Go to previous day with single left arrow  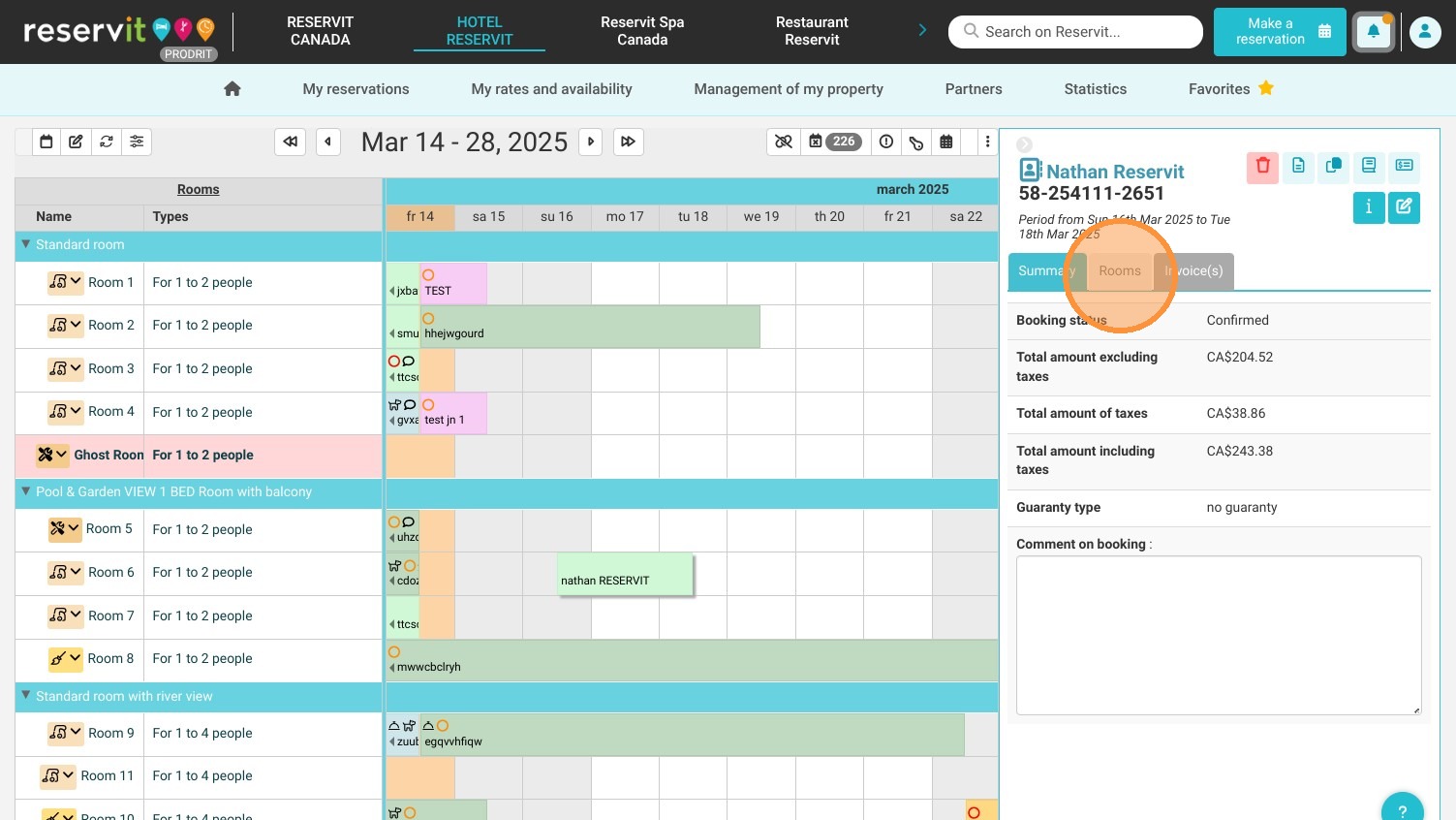328,142
